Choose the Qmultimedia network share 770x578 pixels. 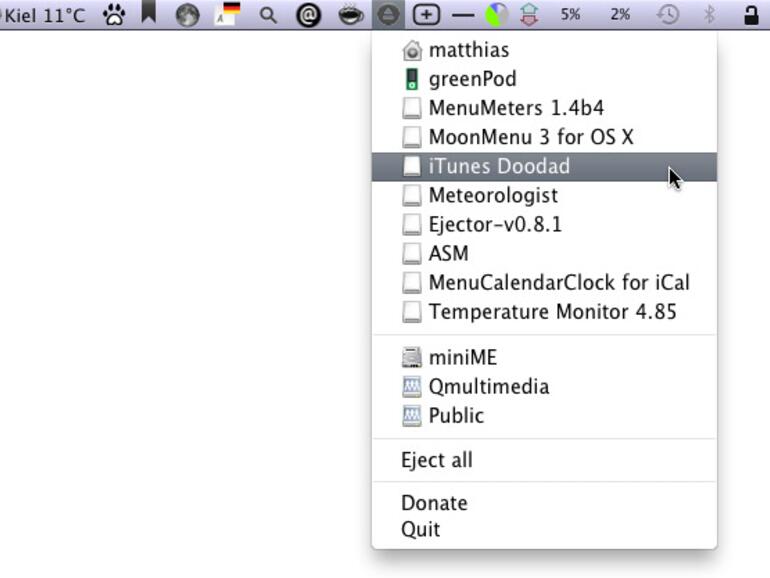tap(488, 386)
